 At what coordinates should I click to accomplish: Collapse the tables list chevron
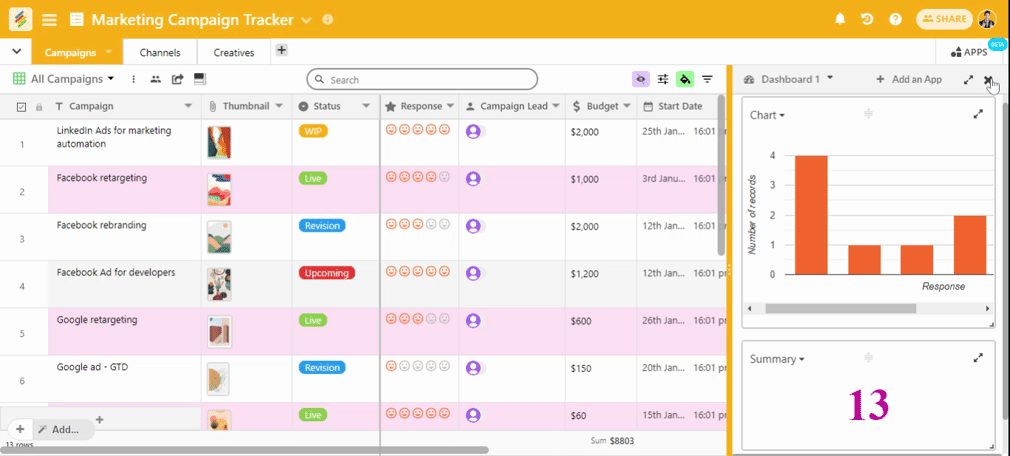click(16, 52)
